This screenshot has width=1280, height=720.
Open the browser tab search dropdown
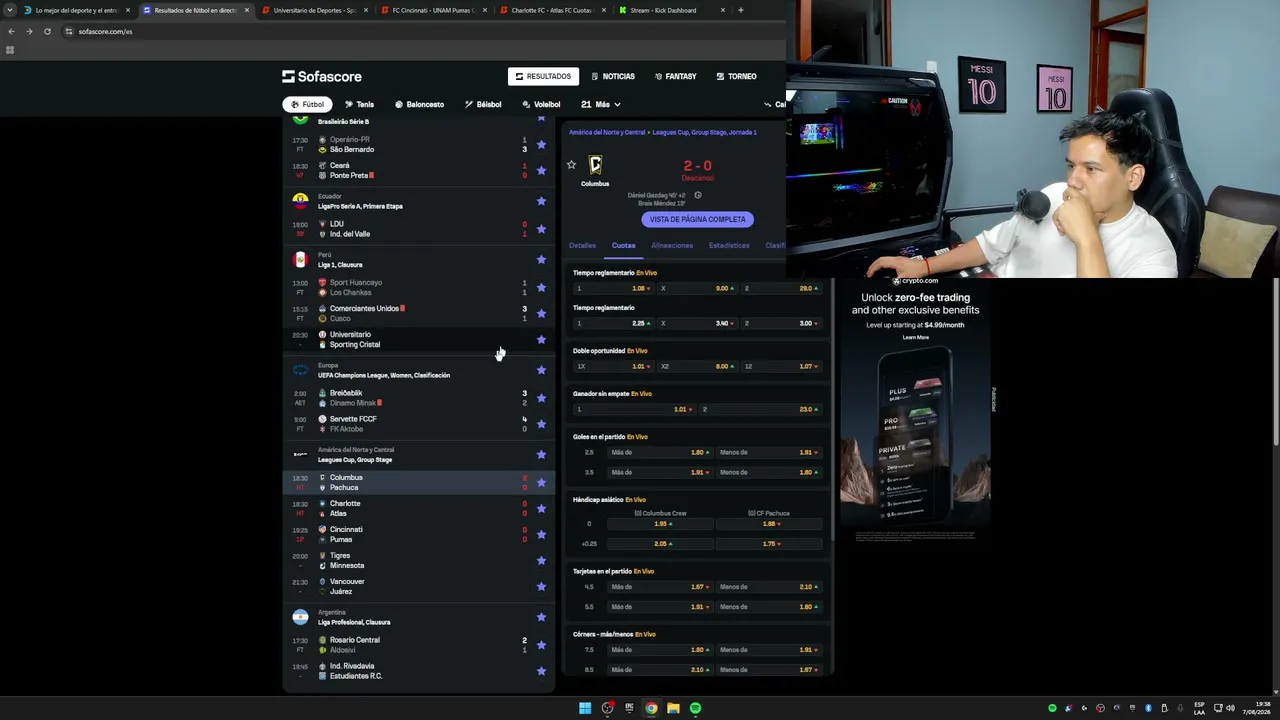click(9, 10)
